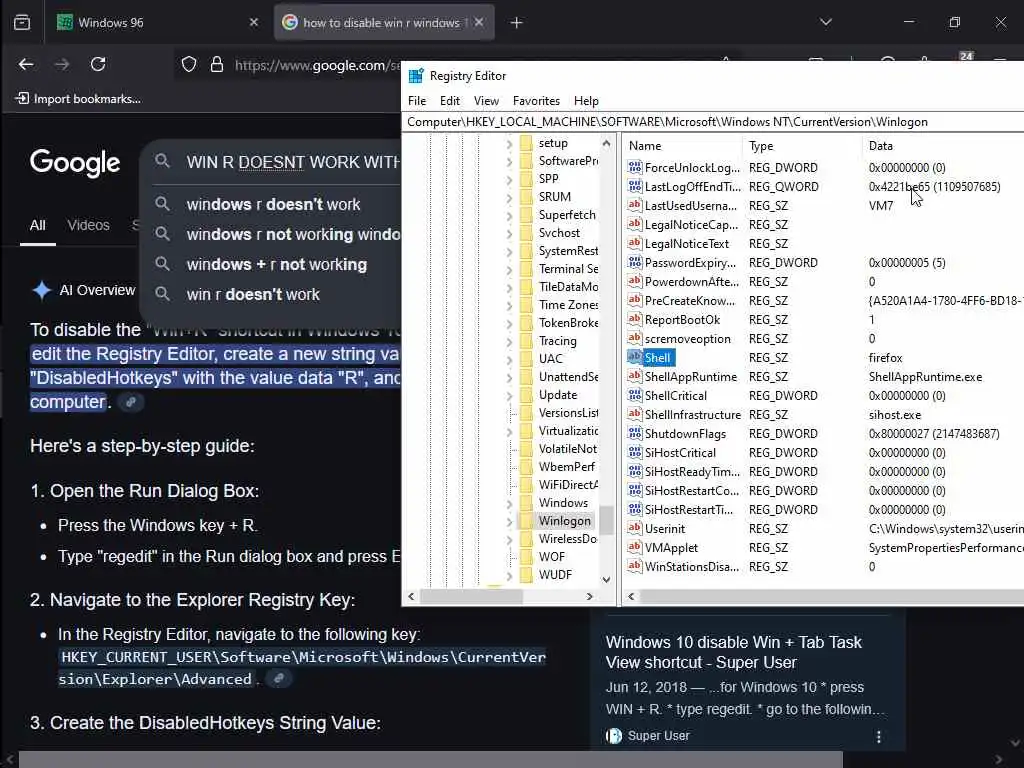The image size is (1024, 768).
Task: Expand the Winlogon key chevron
Action: tap(509, 521)
